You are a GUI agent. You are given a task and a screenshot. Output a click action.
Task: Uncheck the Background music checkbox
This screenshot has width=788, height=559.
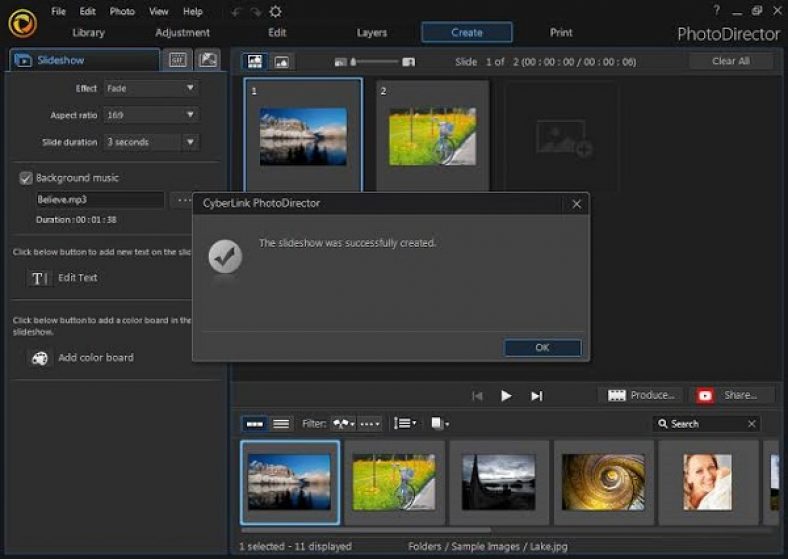pos(26,178)
